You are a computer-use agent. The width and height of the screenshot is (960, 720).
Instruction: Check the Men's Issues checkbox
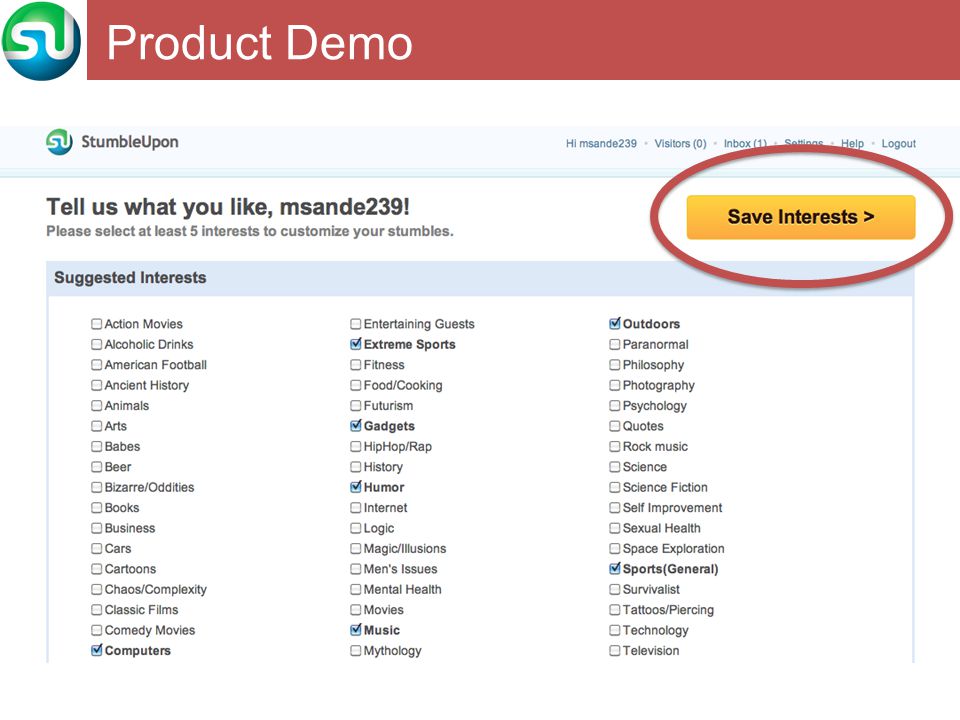click(x=356, y=569)
